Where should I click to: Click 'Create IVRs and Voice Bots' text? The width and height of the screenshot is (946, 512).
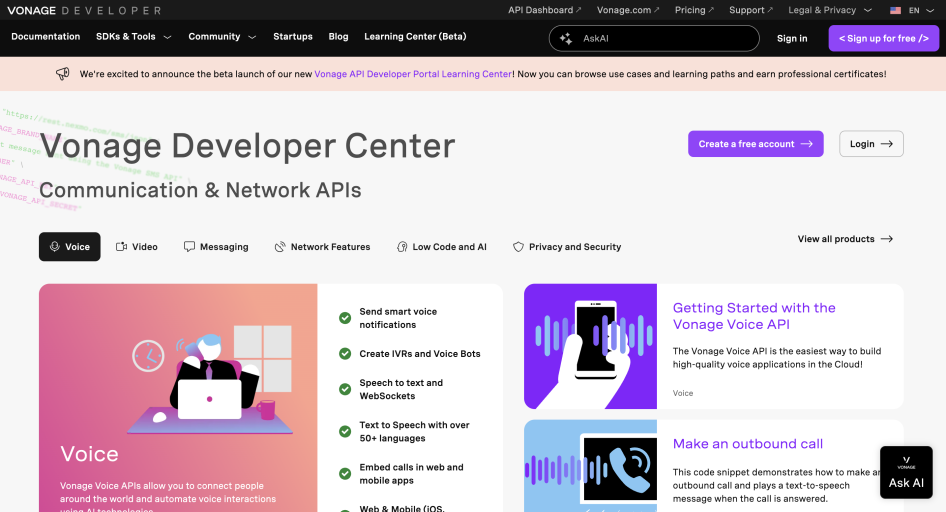[x=420, y=354]
